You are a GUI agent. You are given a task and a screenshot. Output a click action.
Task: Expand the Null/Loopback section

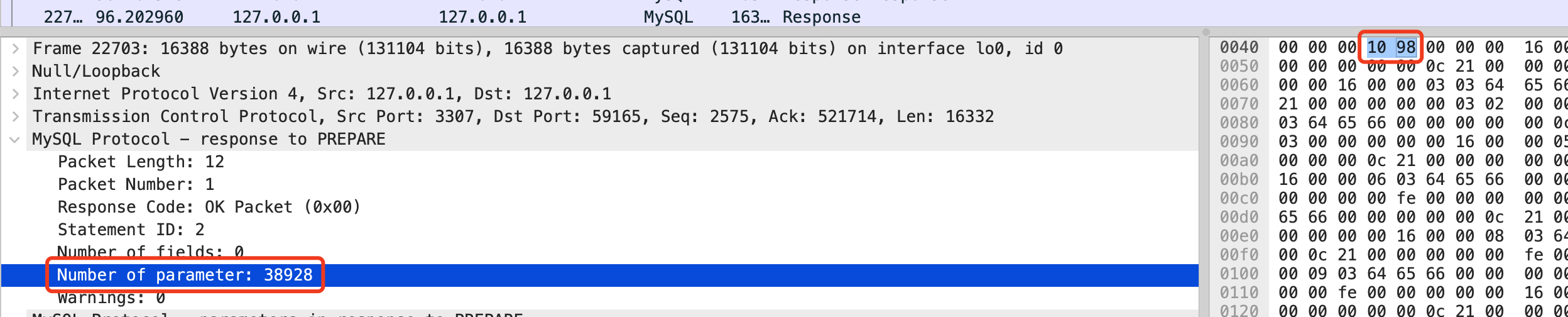pos(16,71)
